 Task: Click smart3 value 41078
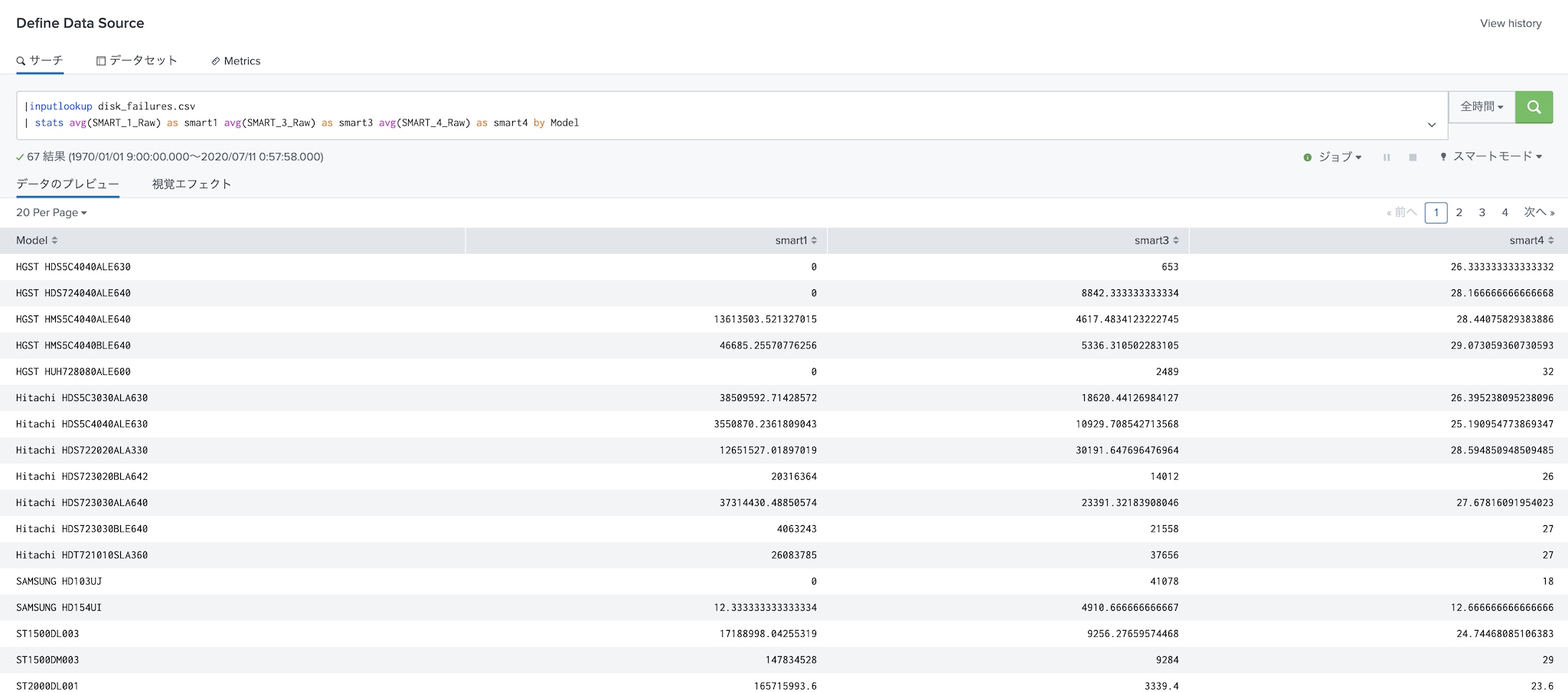pyautogui.click(x=1165, y=582)
